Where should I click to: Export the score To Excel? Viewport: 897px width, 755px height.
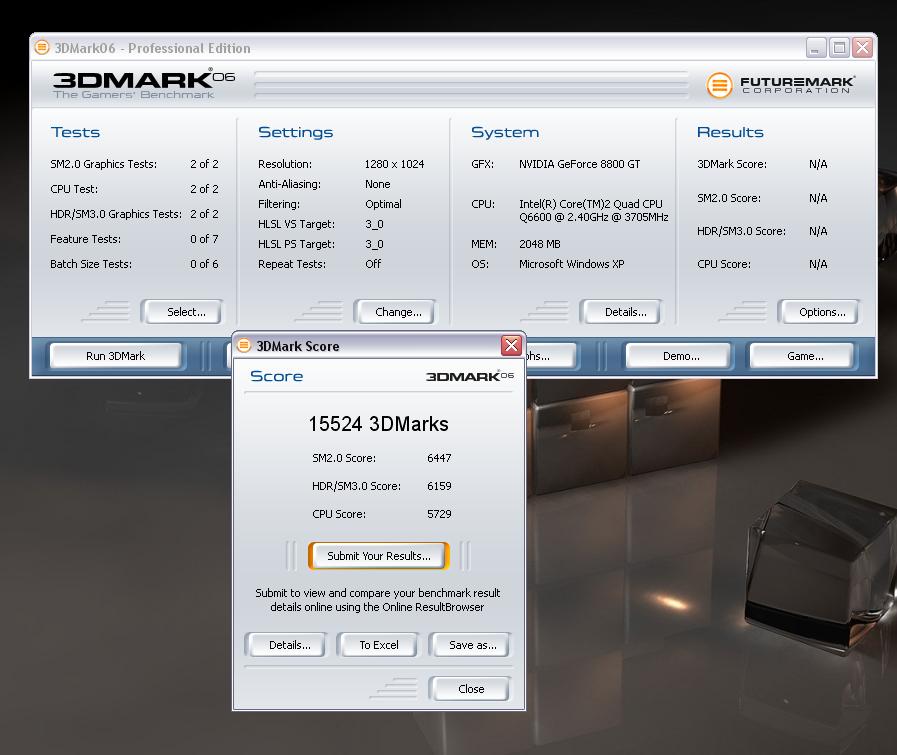(379, 645)
